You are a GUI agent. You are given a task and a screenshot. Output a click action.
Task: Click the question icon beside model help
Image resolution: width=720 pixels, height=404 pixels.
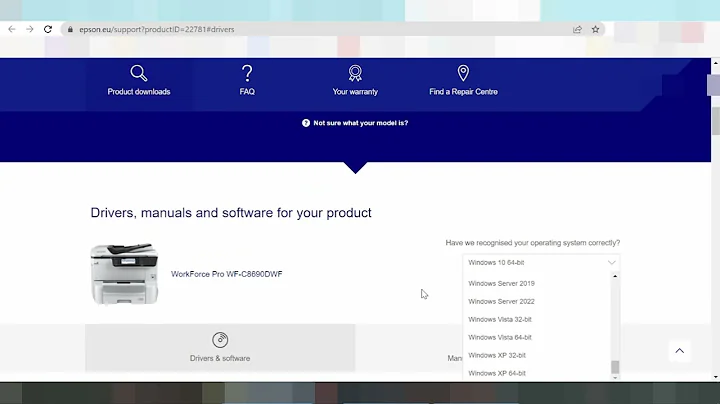[x=306, y=123]
